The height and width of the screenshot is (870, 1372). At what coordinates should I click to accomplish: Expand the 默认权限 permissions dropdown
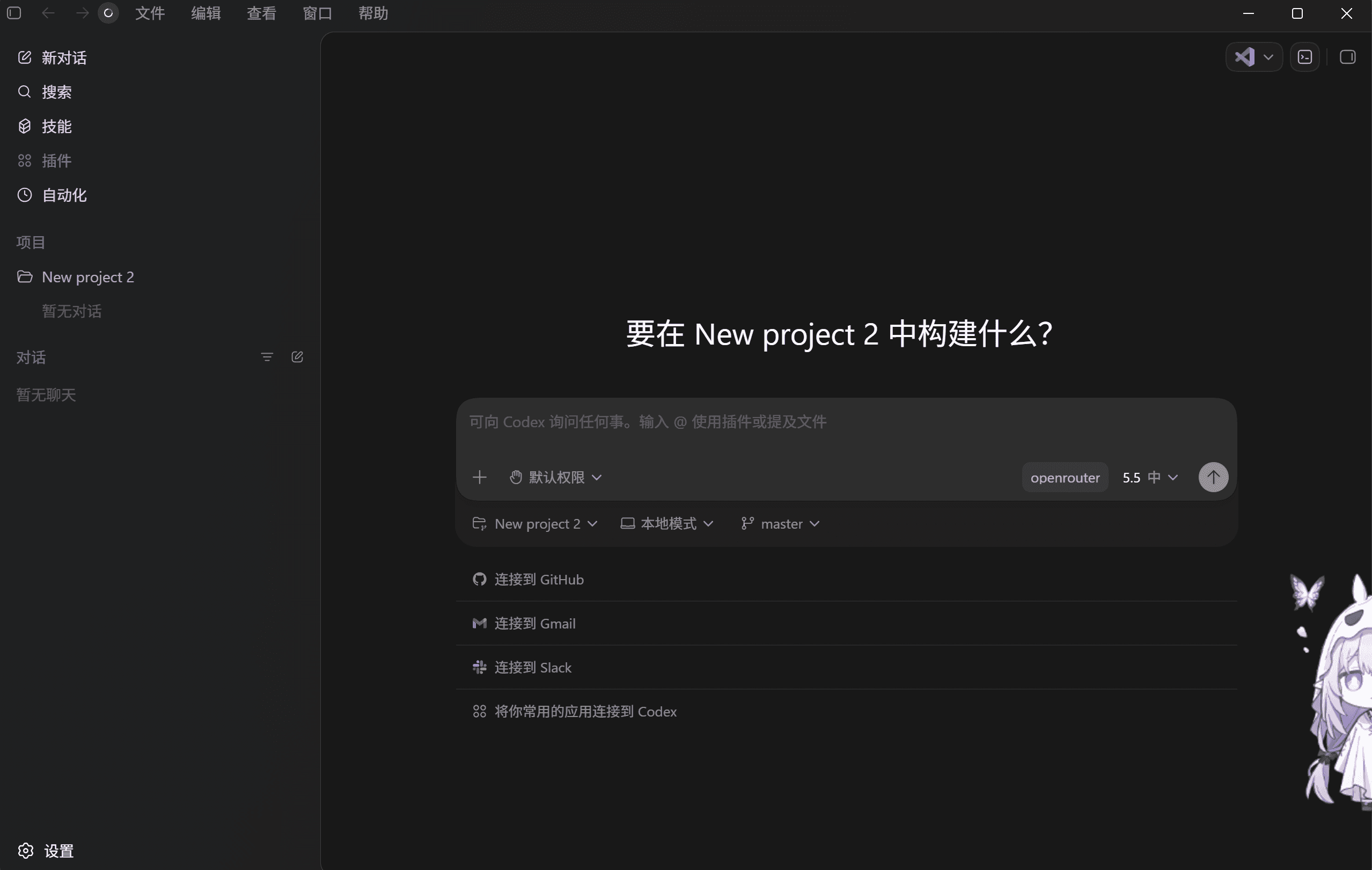tap(555, 477)
